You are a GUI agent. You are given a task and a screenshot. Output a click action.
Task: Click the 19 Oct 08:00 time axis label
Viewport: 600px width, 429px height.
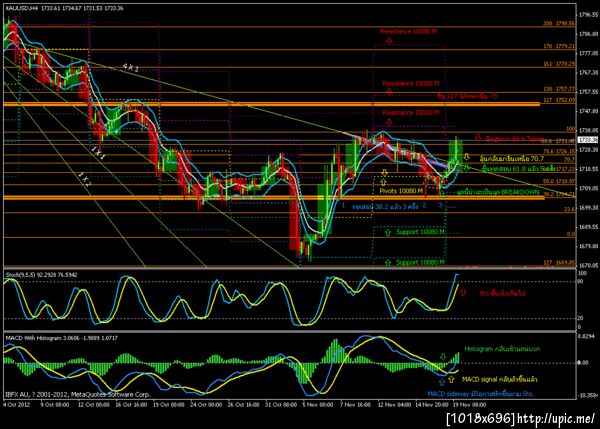click(x=168, y=405)
